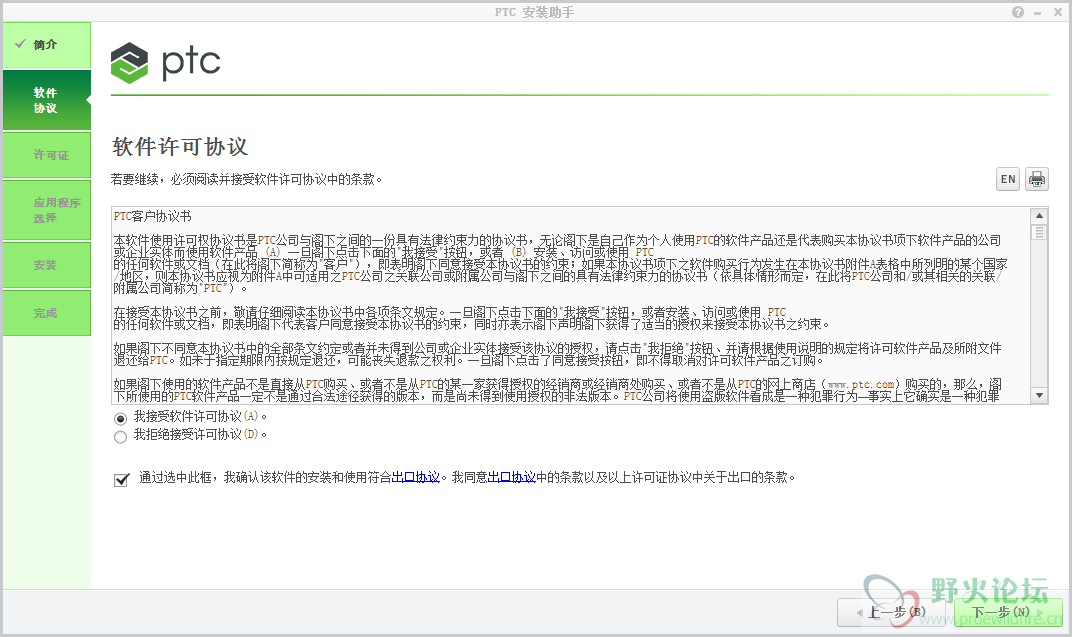This screenshot has height=637, width=1072.
Task: Switch agreement language with EN button
Action: click(1008, 179)
